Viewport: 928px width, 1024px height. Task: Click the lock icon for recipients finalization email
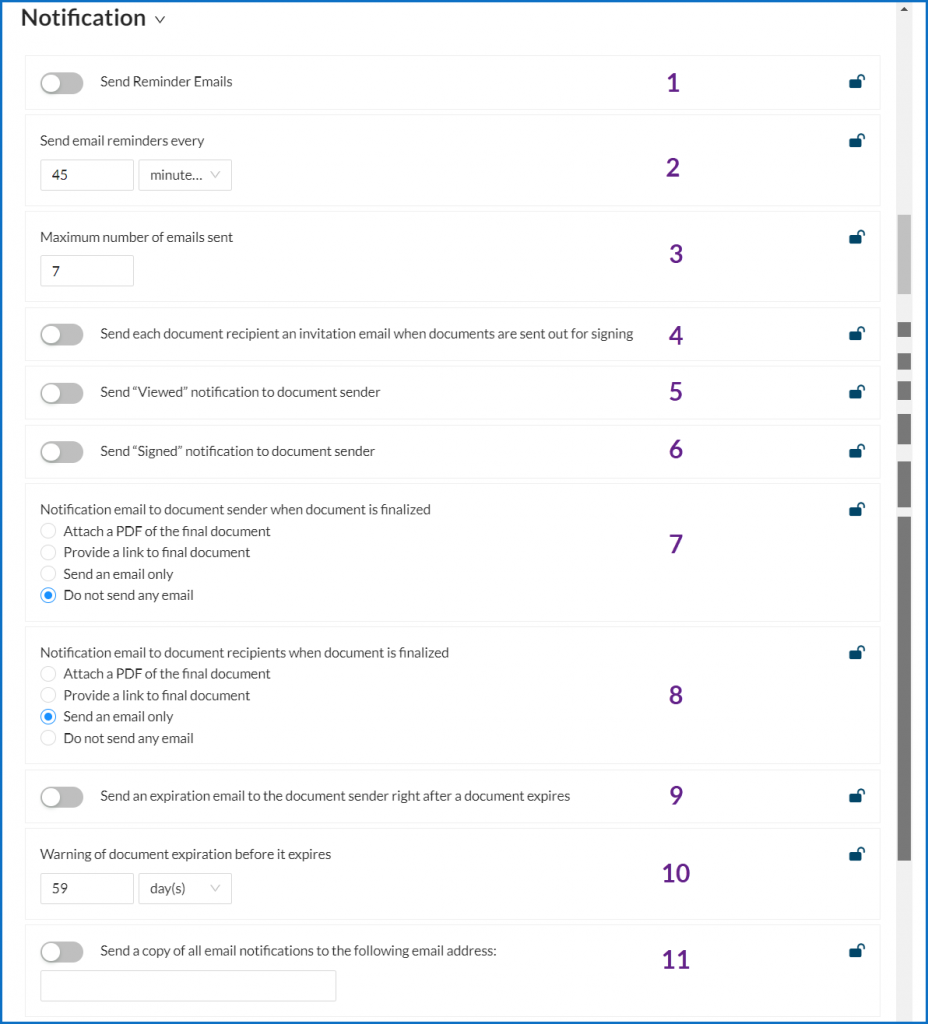tap(856, 652)
